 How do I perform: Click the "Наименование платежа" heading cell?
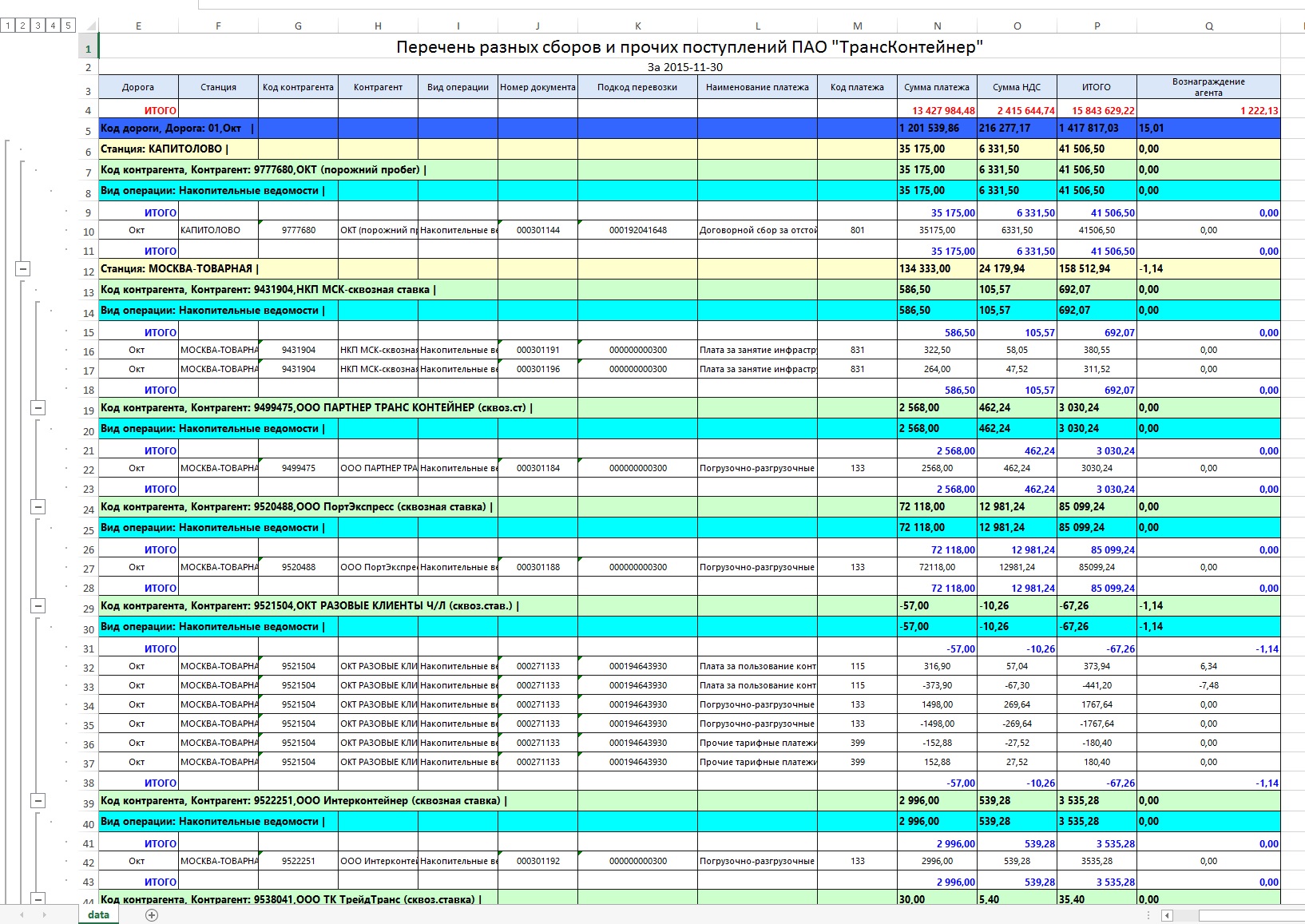[757, 87]
